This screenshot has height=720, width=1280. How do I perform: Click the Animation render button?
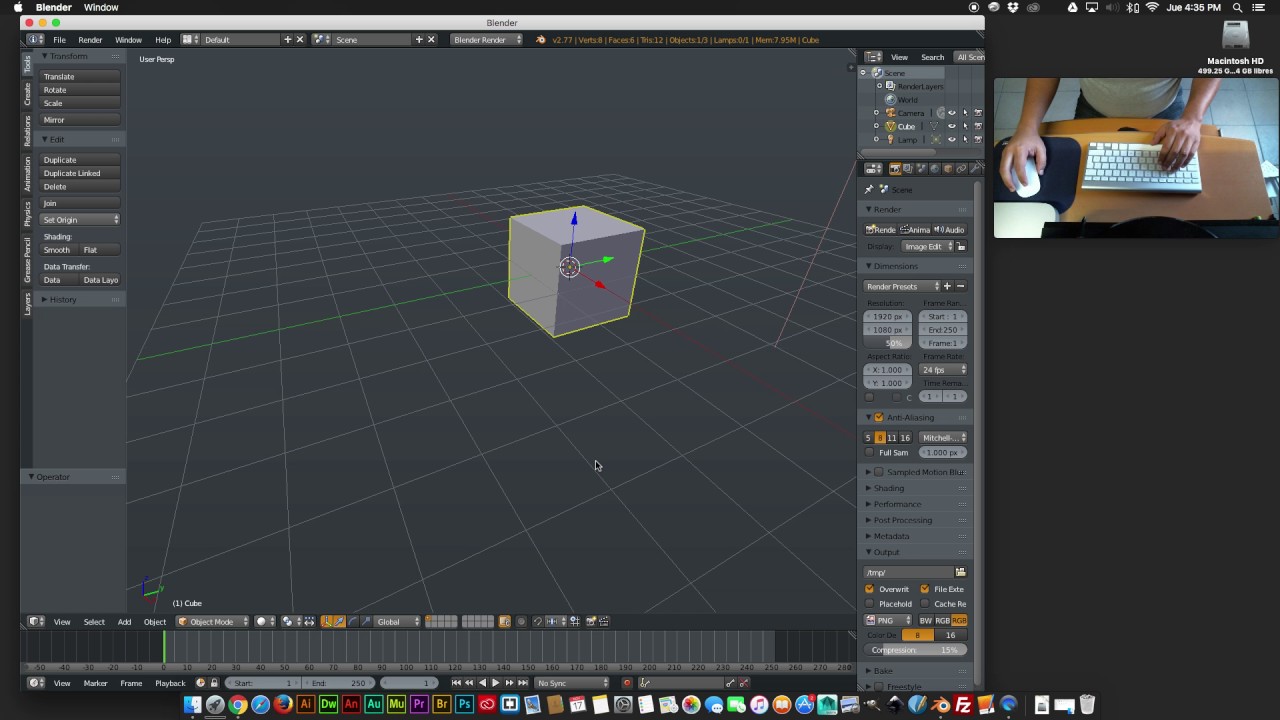coord(915,230)
